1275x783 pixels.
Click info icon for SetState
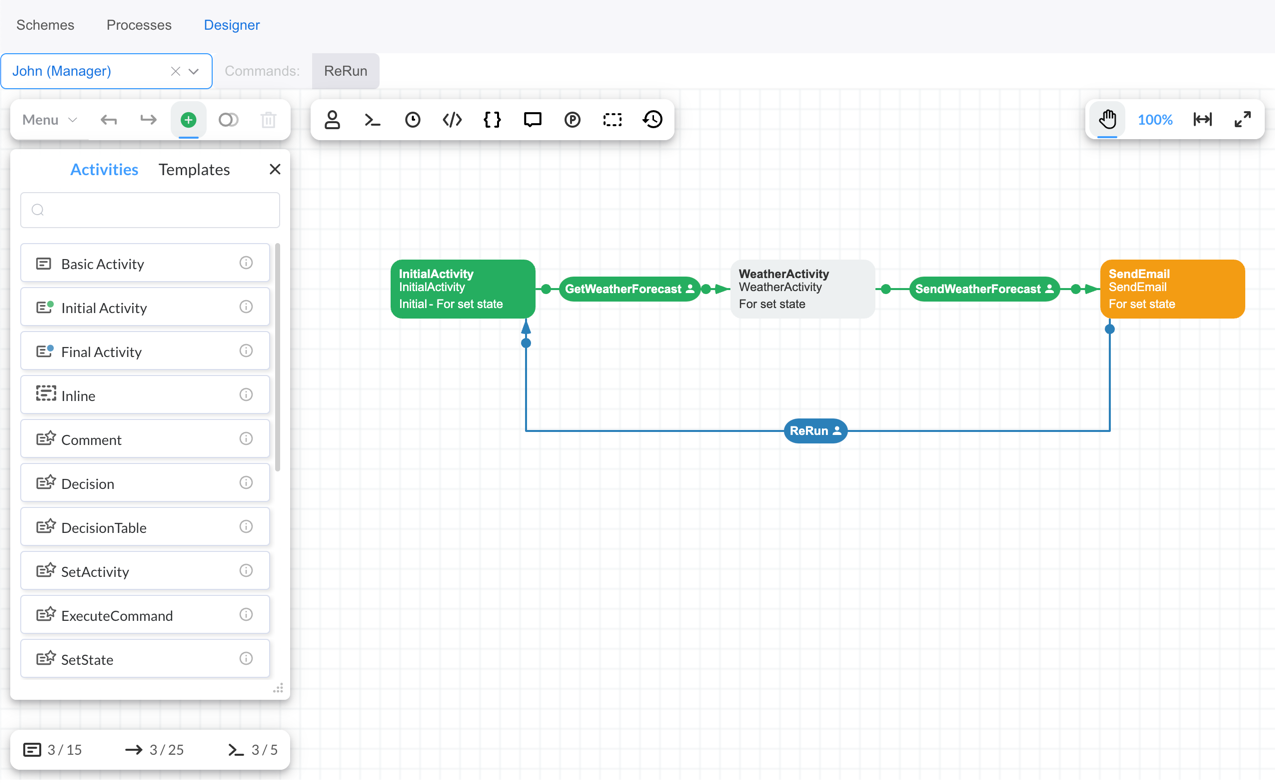(246, 659)
